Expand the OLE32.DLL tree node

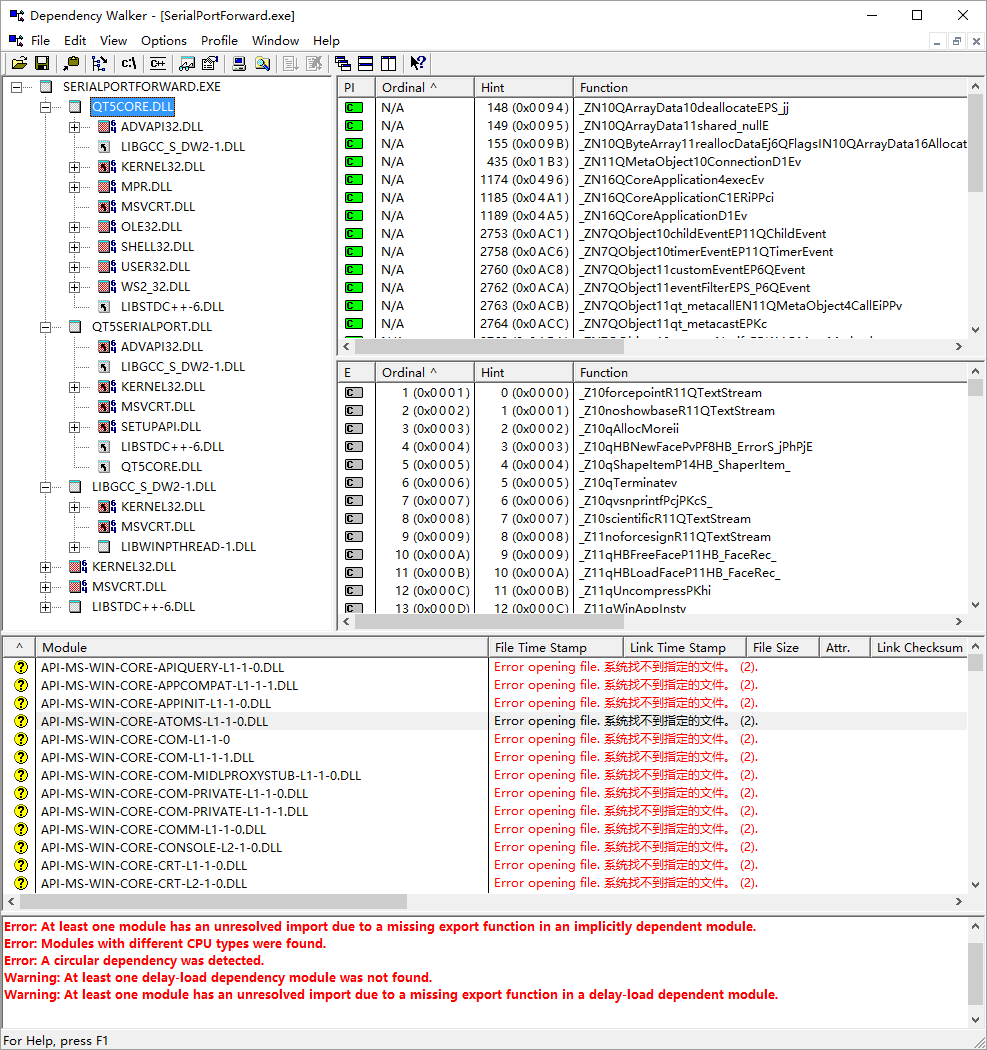point(74,227)
